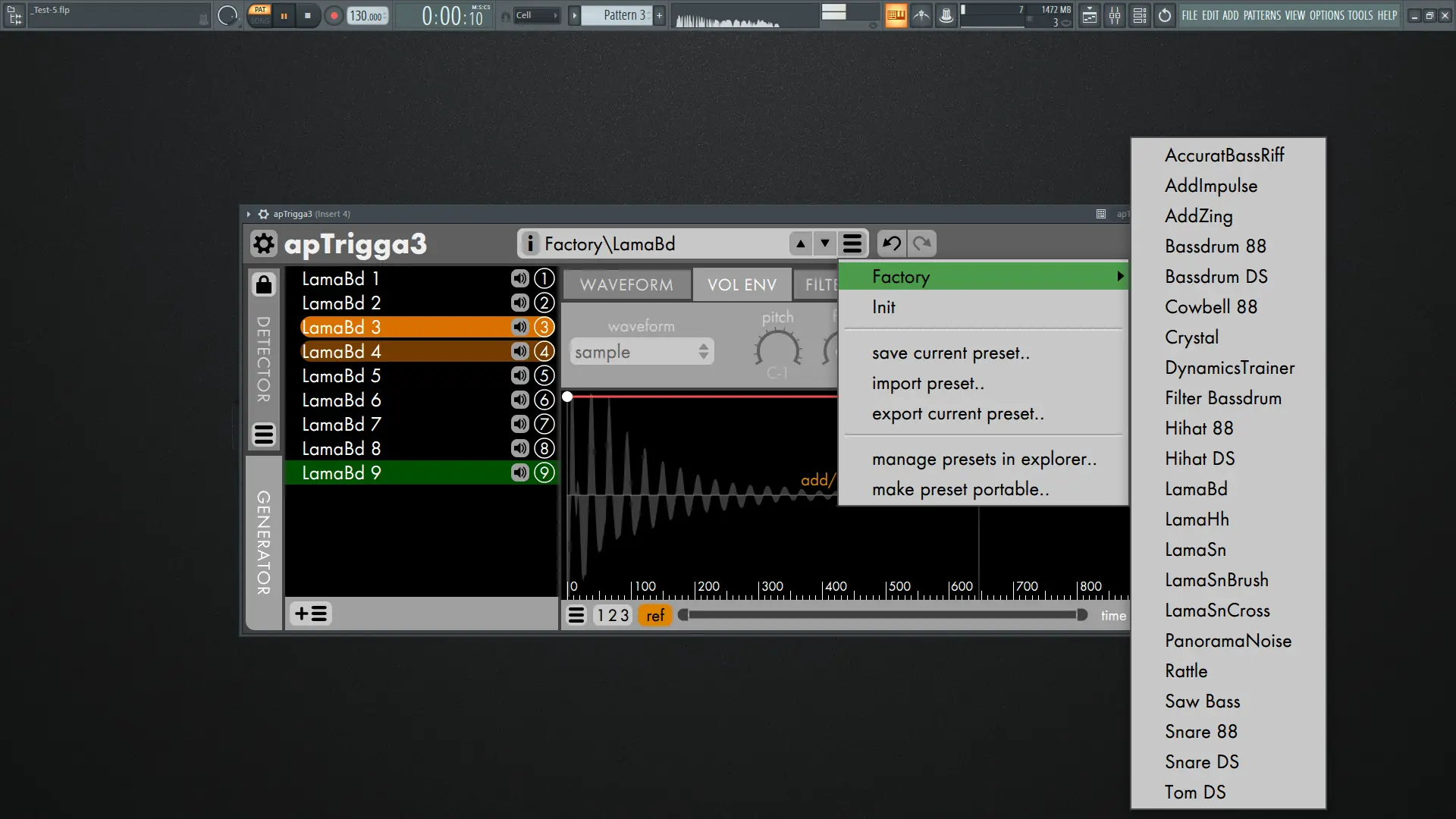Screen dimensions: 1456x819
Task: Open the preset hamburger menu button
Action: [852, 244]
